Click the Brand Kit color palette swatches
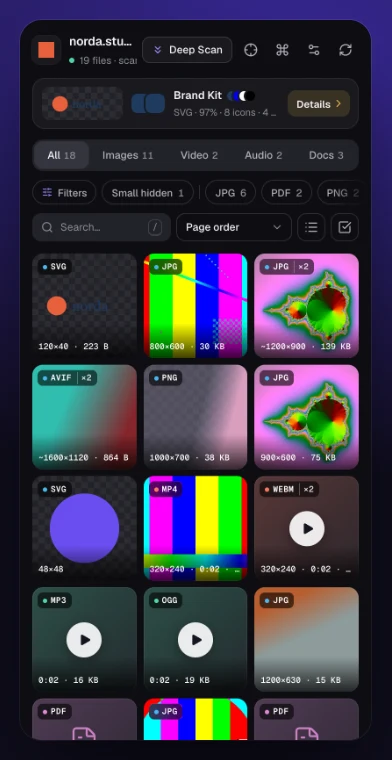 [x=241, y=96]
